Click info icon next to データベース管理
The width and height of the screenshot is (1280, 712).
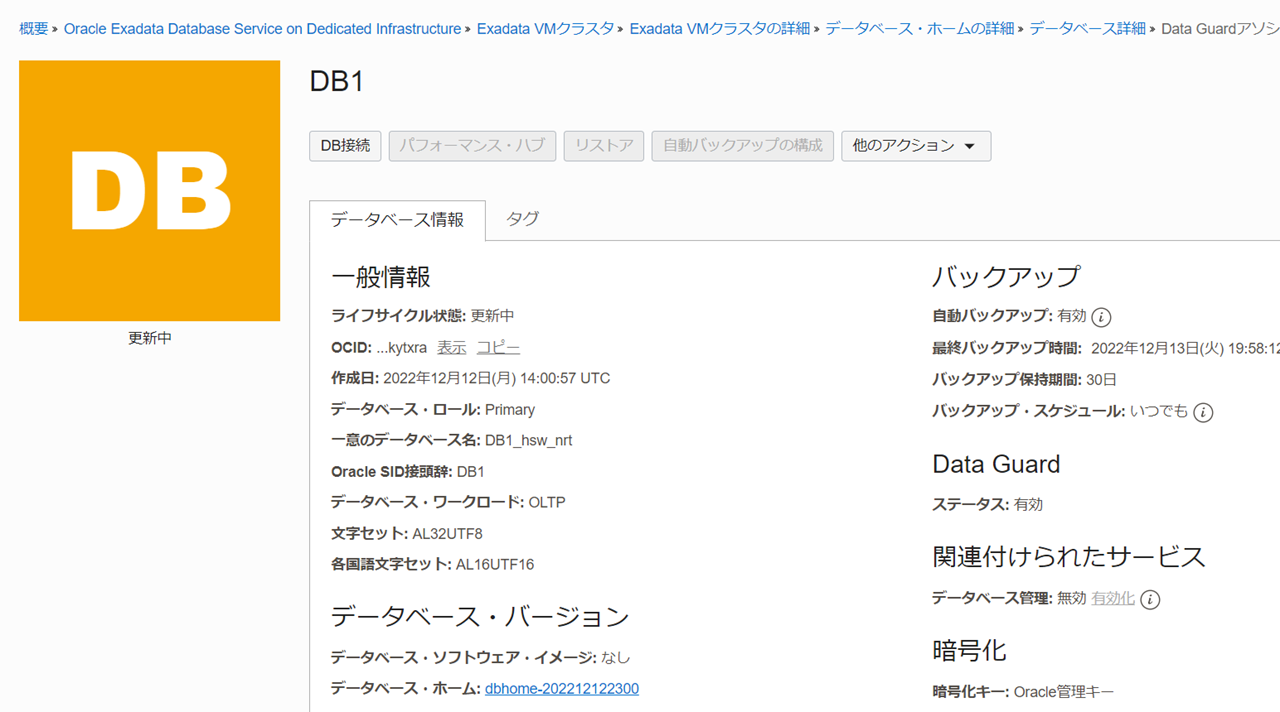coord(1150,600)
